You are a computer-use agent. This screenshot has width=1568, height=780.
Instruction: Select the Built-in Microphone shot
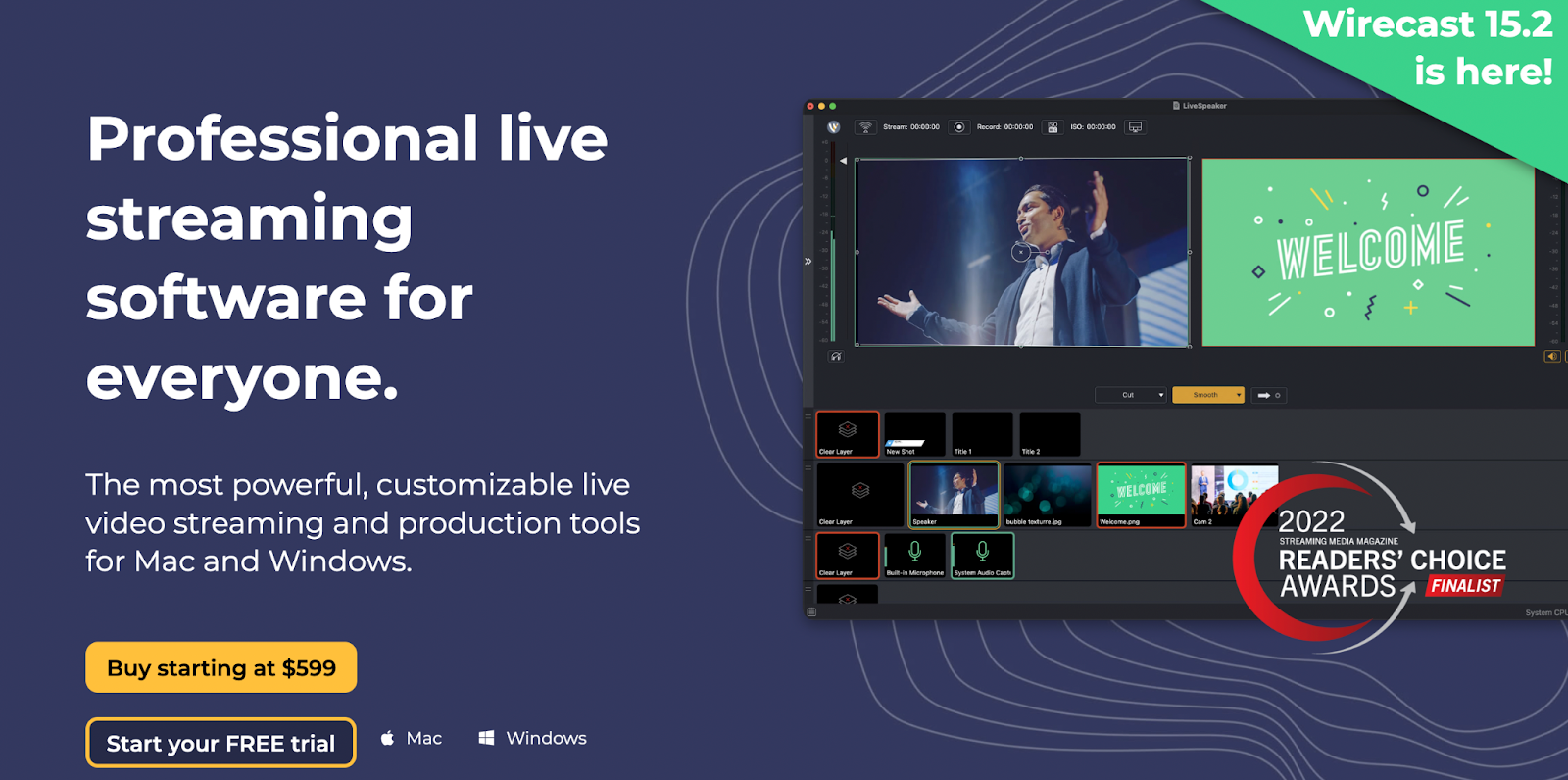(915, 556)
